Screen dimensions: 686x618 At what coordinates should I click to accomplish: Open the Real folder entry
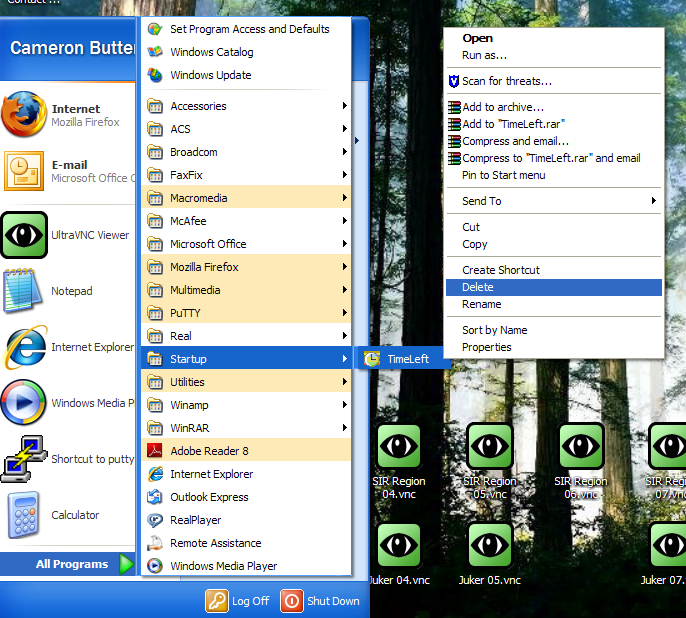246,336
